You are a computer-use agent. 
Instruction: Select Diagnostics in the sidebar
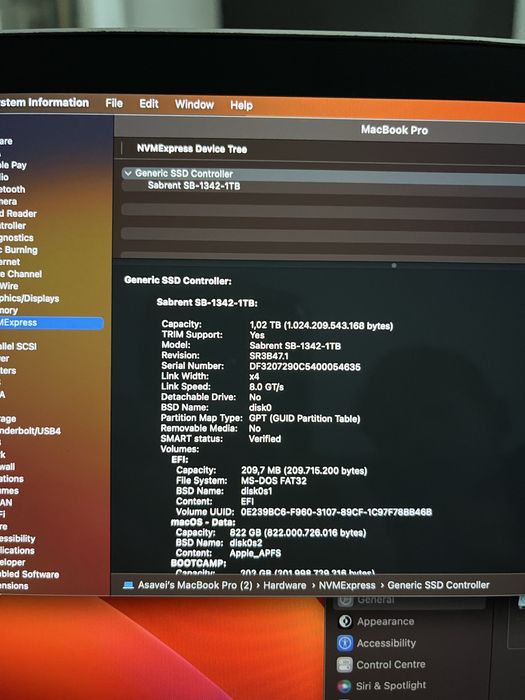tap(17, 238)
